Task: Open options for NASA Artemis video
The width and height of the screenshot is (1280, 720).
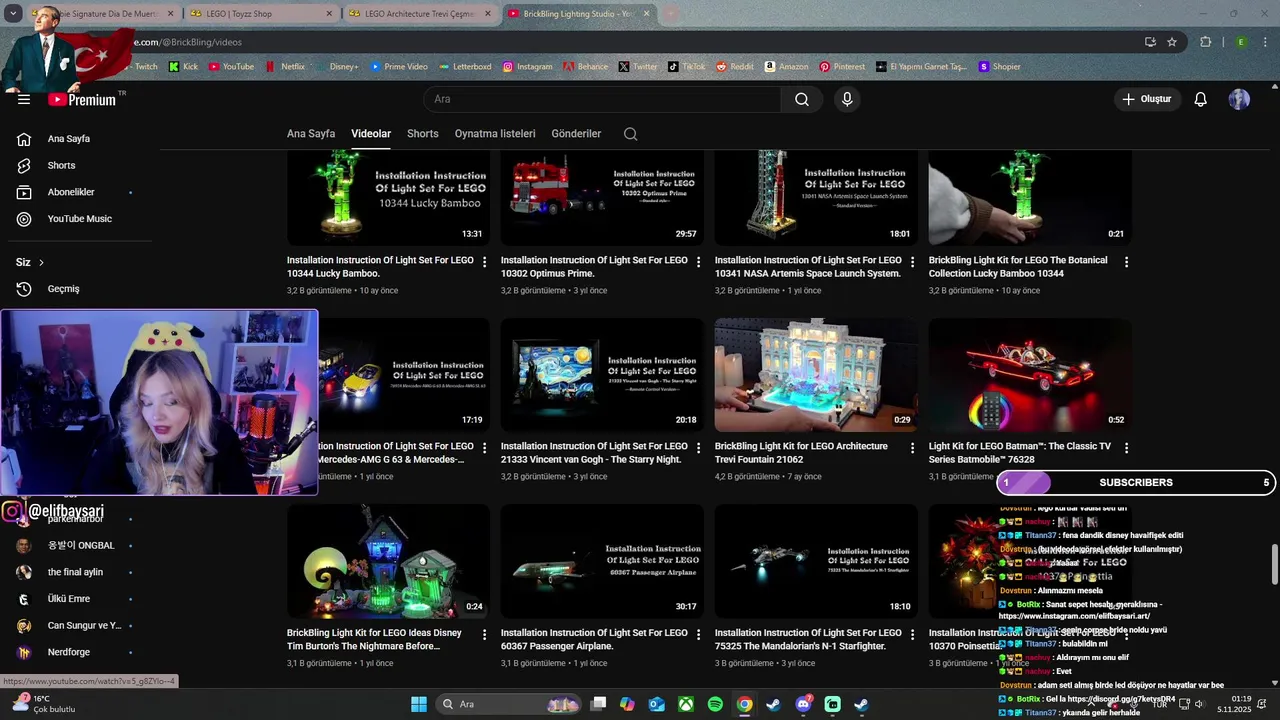Action: tap(912, 262)
